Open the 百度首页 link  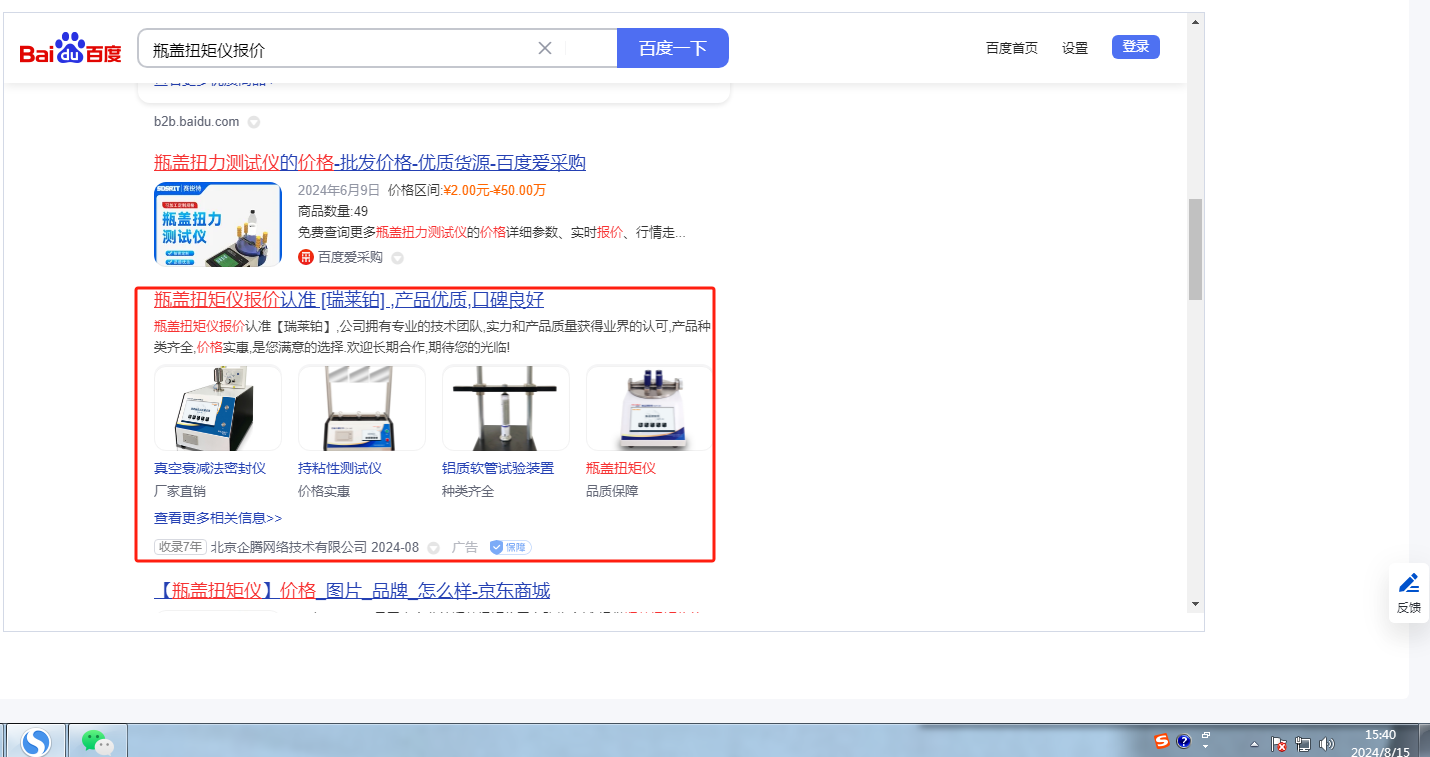(x=1012, y=48)
